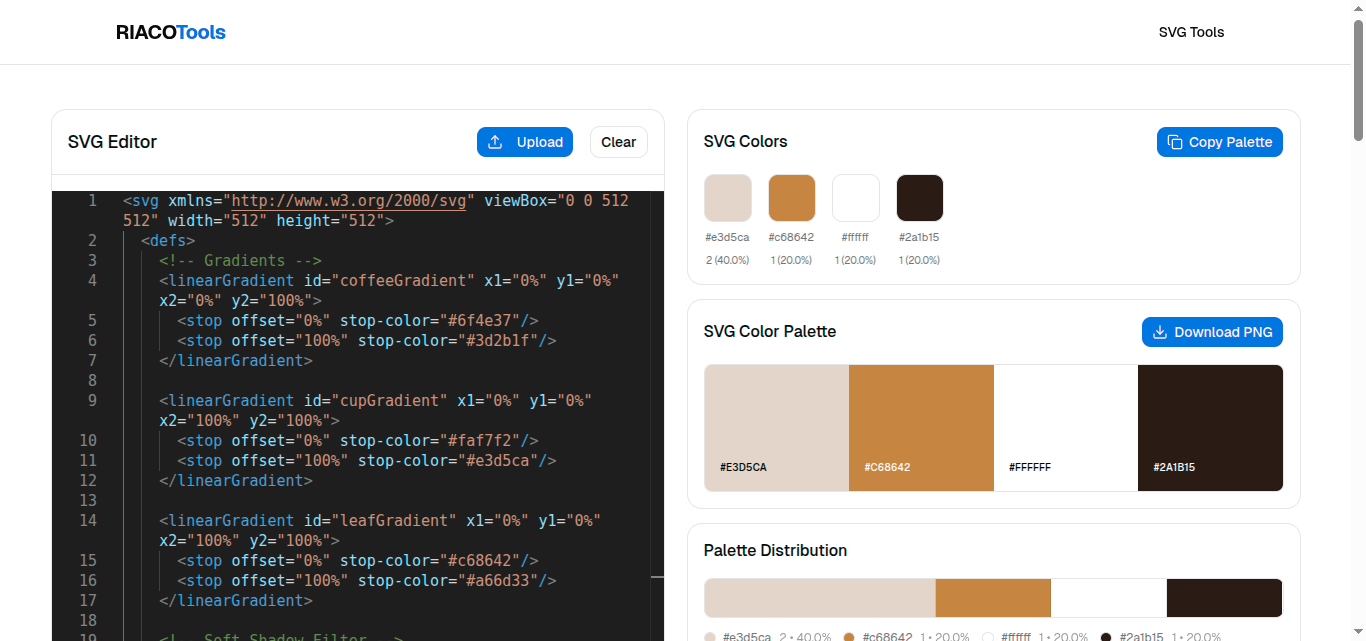Image resolution: width=1366 pixels, height=641 pixels.
Task: Click the #FFFFFF block in SVG Color Palette
Action: (1066, 428)
